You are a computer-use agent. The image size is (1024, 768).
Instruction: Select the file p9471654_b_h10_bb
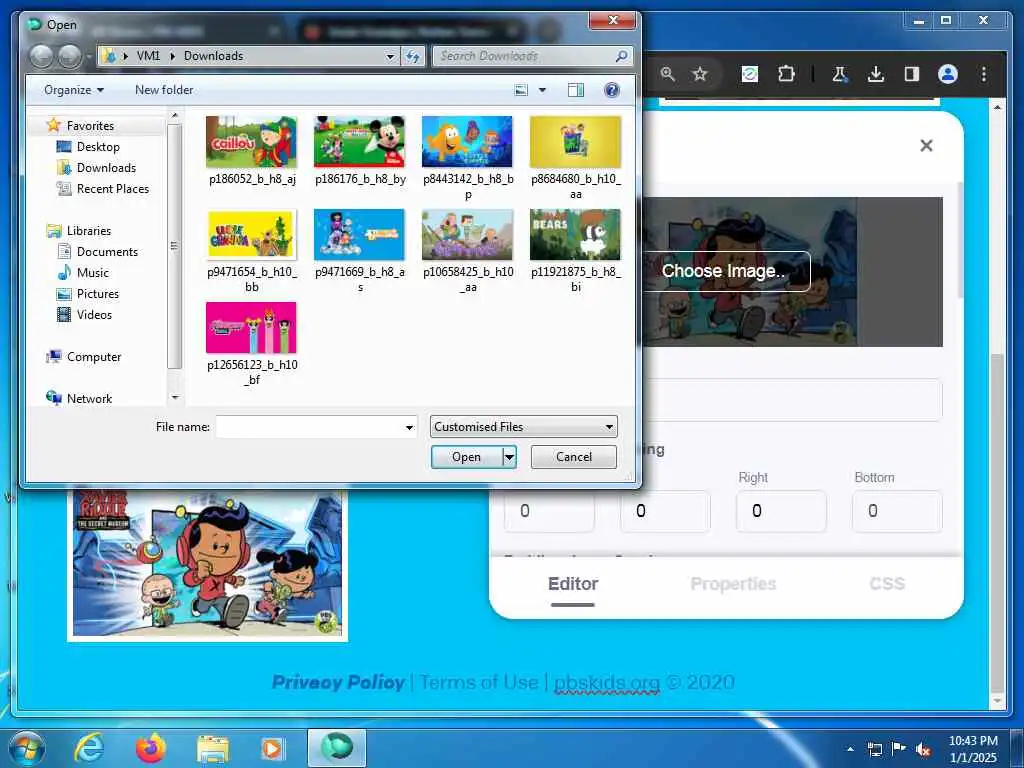click(251, 251)
